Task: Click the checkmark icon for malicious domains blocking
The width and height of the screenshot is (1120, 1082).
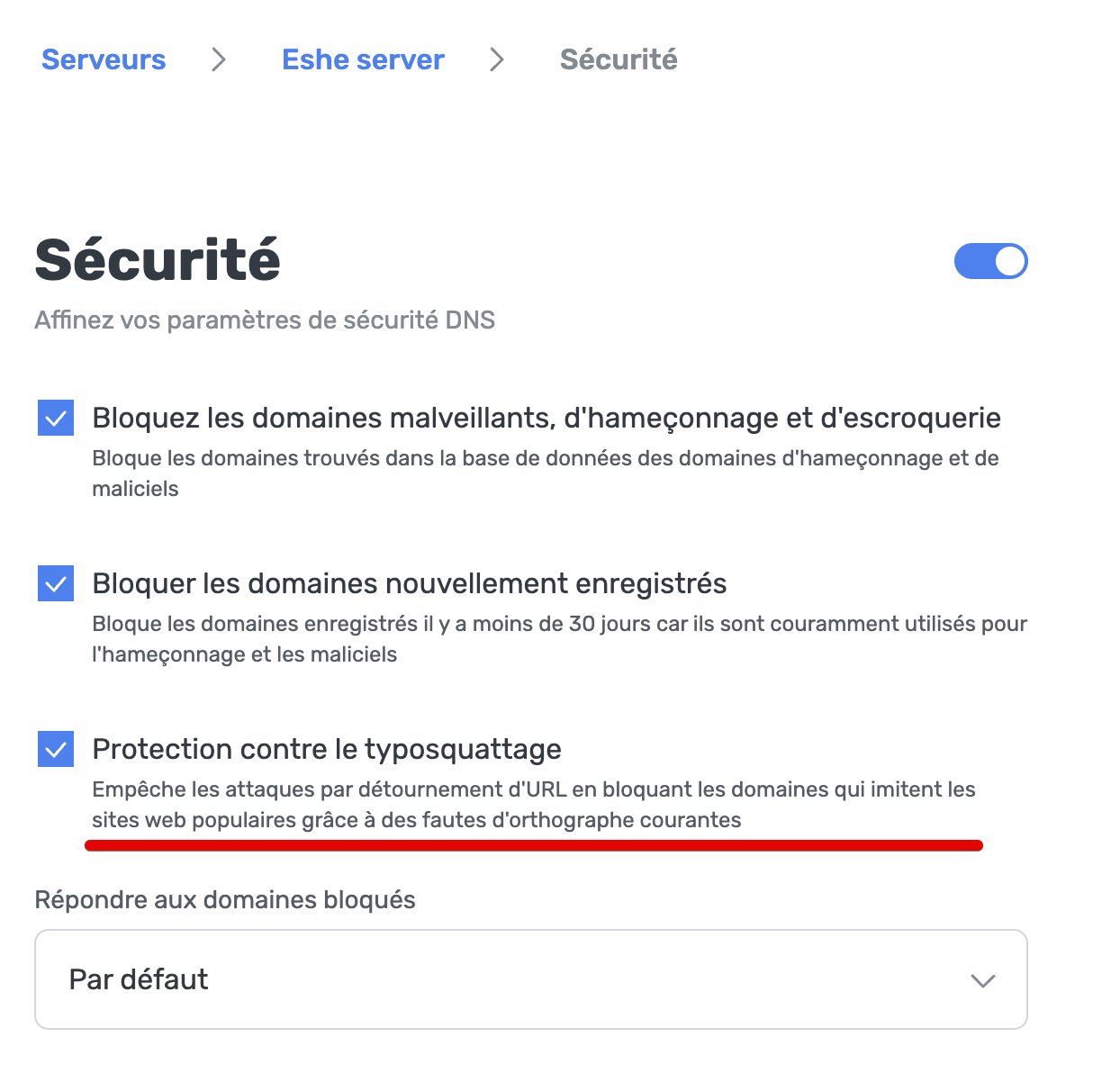Action: point(56,417)
